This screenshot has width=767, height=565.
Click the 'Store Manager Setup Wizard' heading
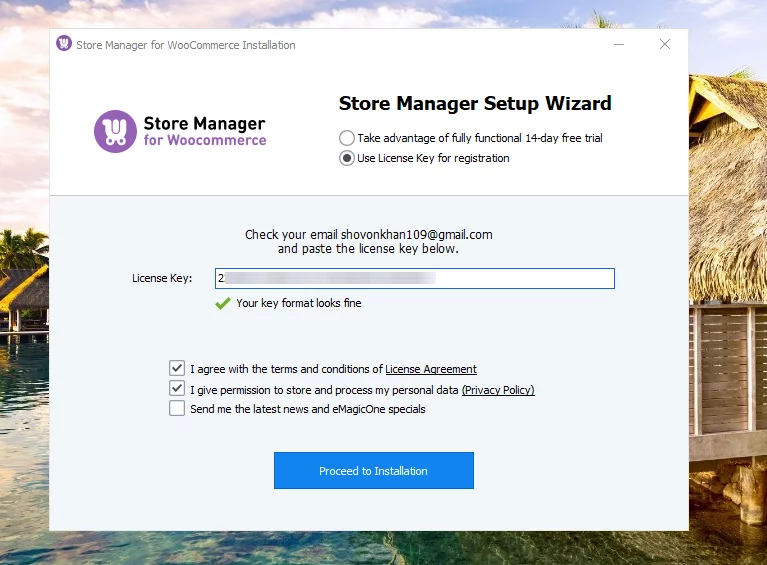pos(475,103)
